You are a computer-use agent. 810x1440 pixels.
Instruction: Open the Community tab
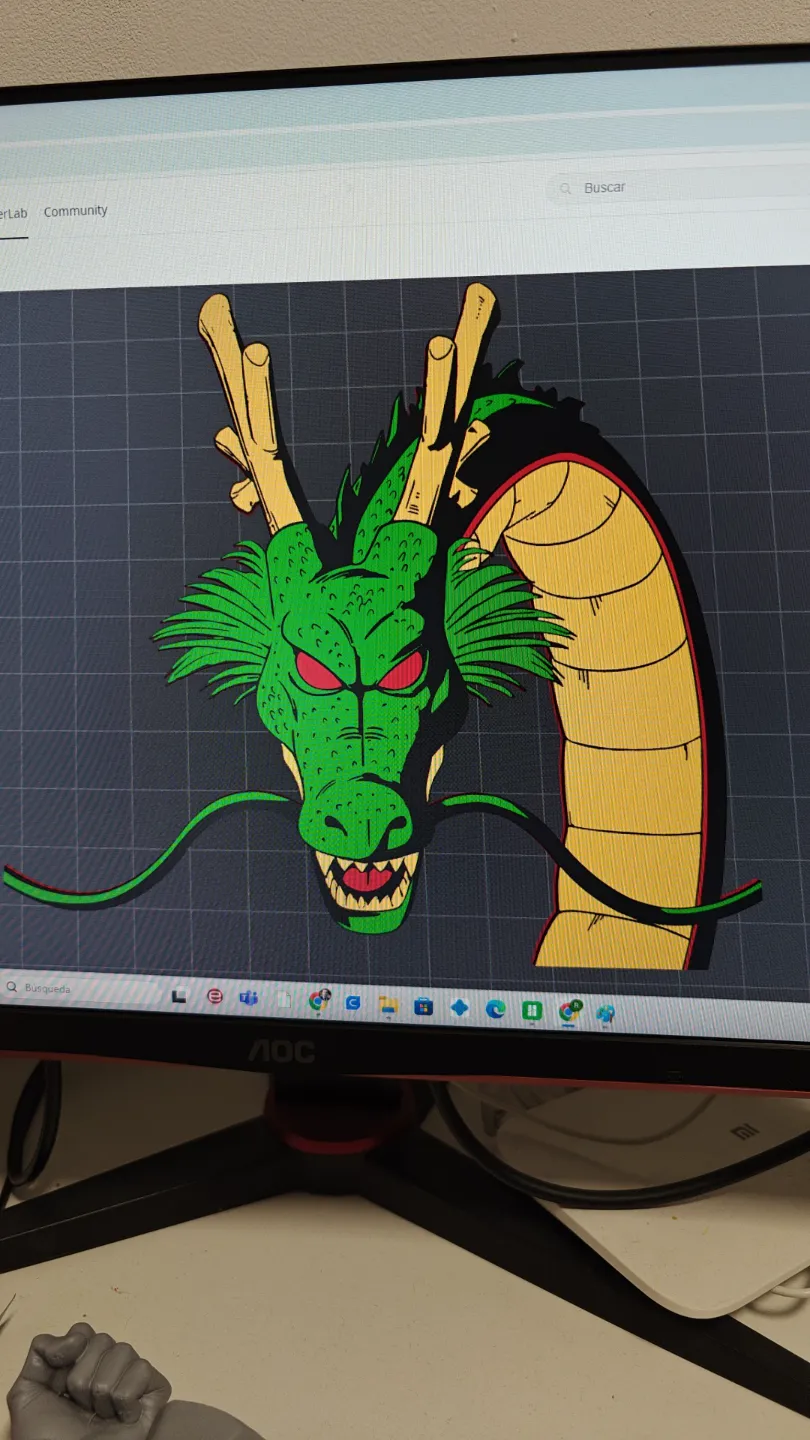point(75,211)
